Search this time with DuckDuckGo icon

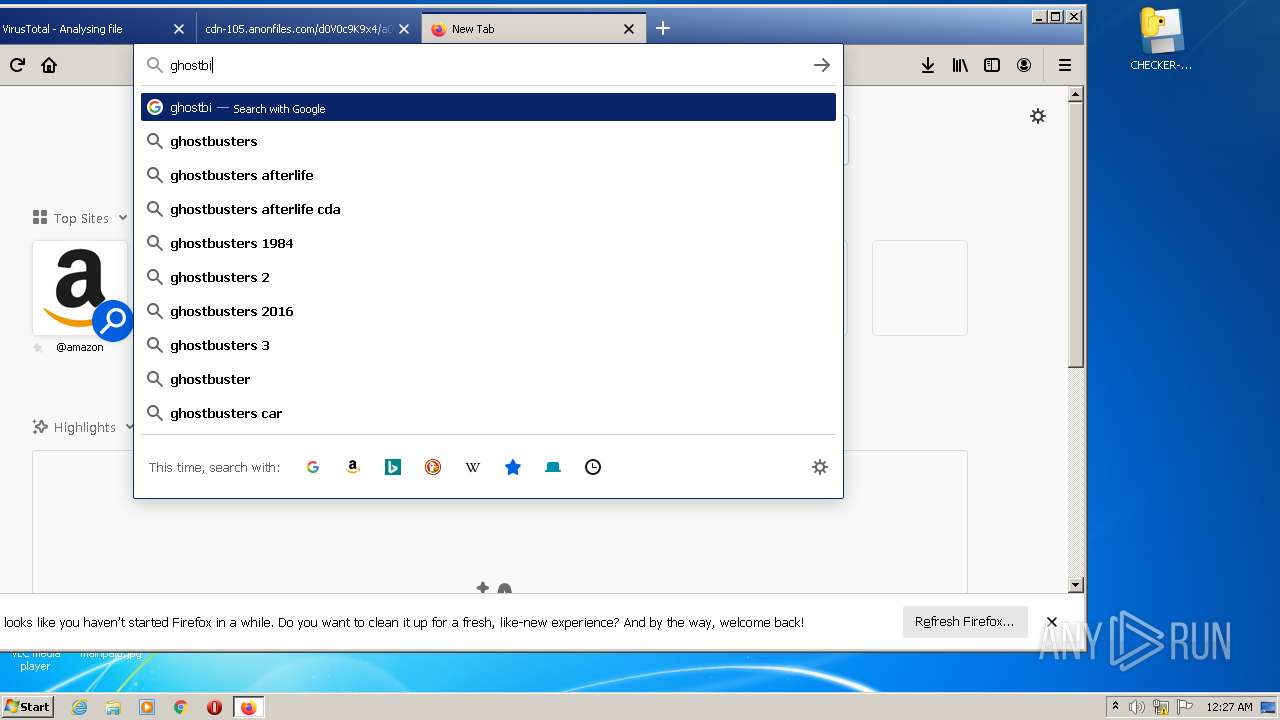(x=433, y=467)
